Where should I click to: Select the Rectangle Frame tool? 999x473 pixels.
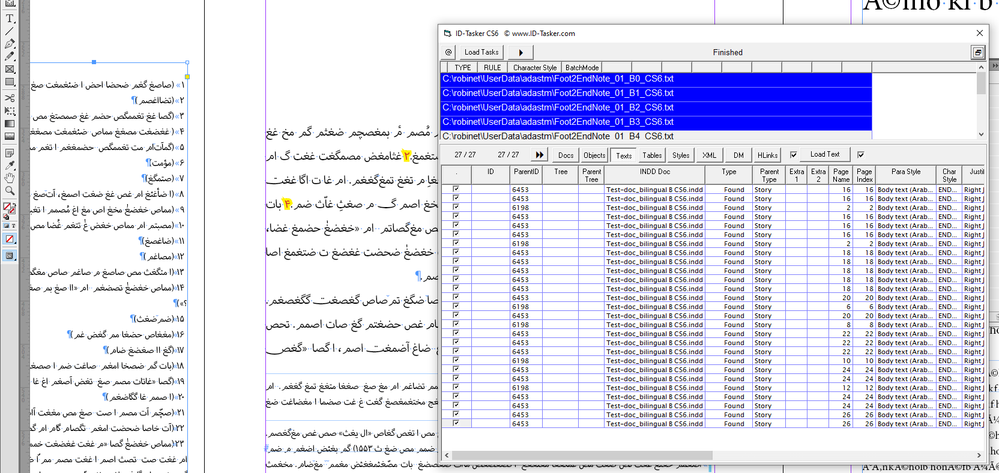tap(10, 69)
